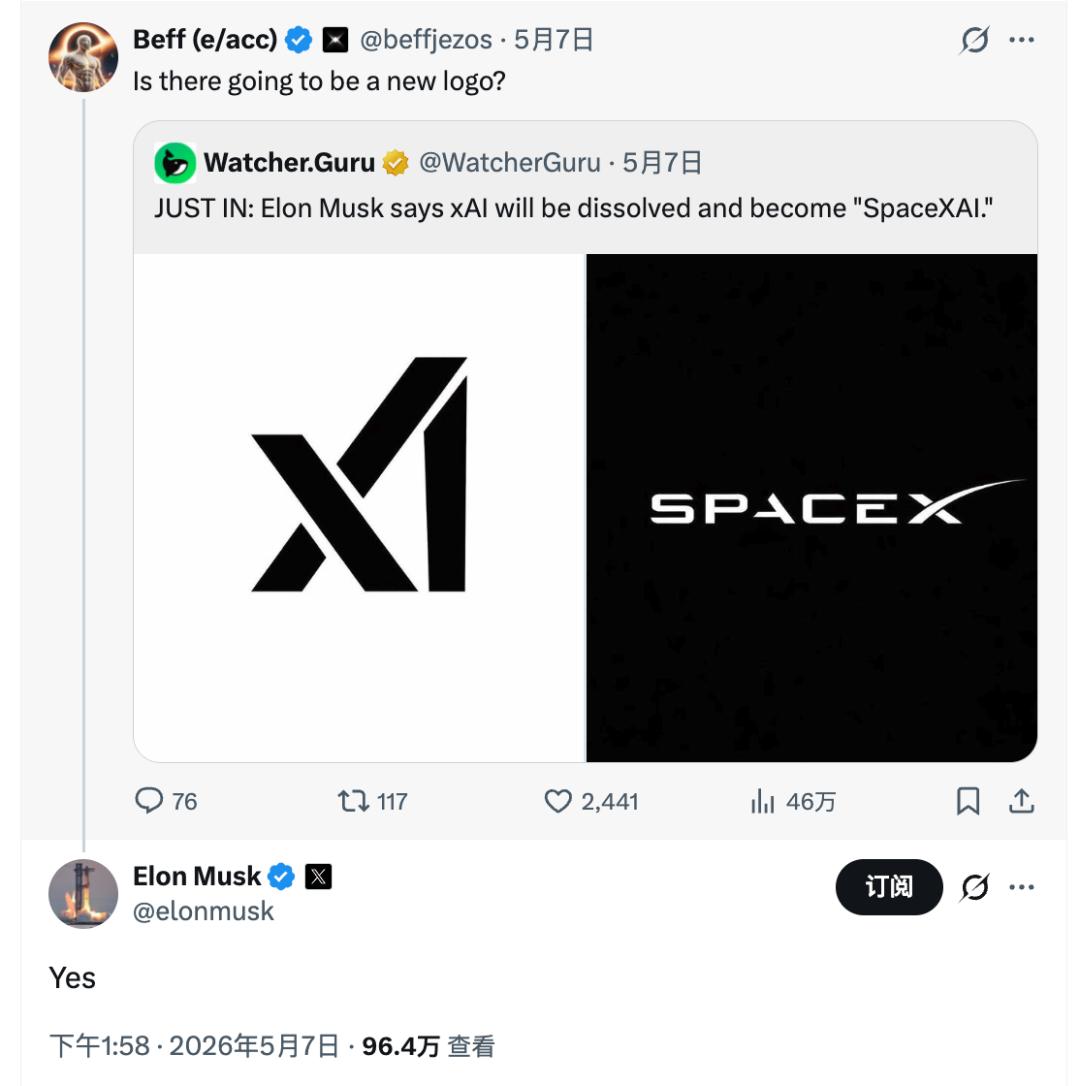Click Watcher.Guru account name in quote
Image resolution: width=1080 pixels, height=1086 pixels.
click(x=290, y=163)
